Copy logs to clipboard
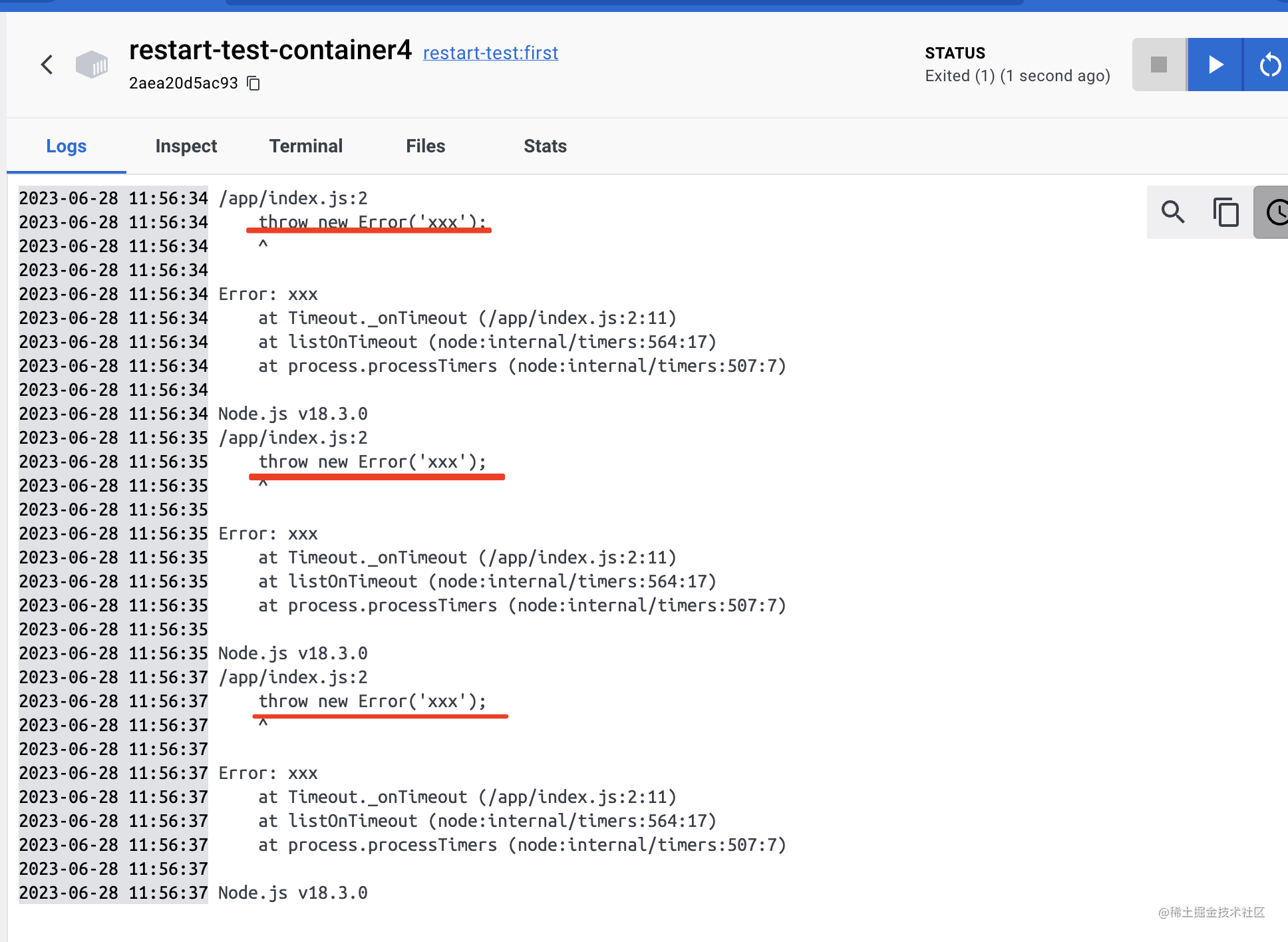 tap(1225, 212)
